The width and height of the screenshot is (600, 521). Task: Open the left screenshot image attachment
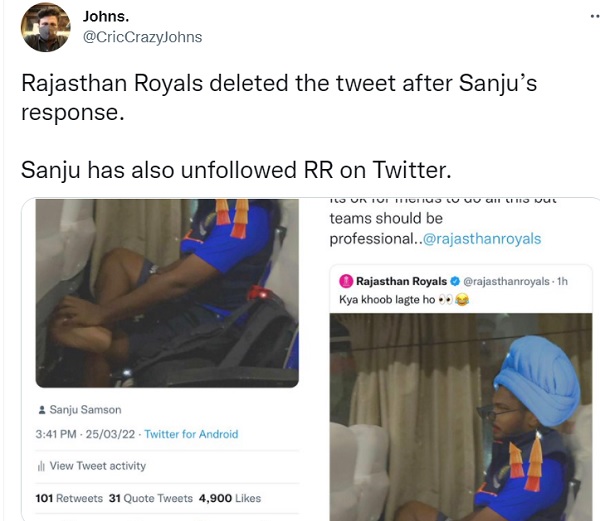167,292
